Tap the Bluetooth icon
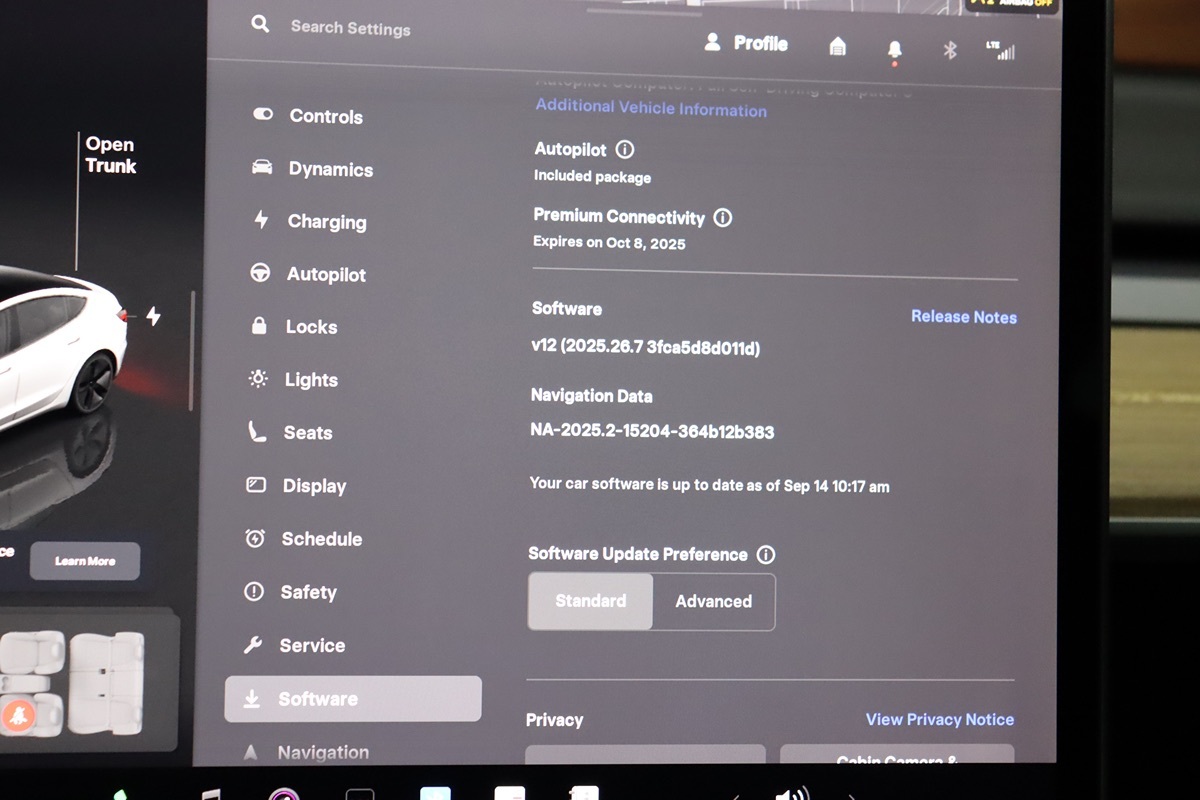 click(950, 50)
